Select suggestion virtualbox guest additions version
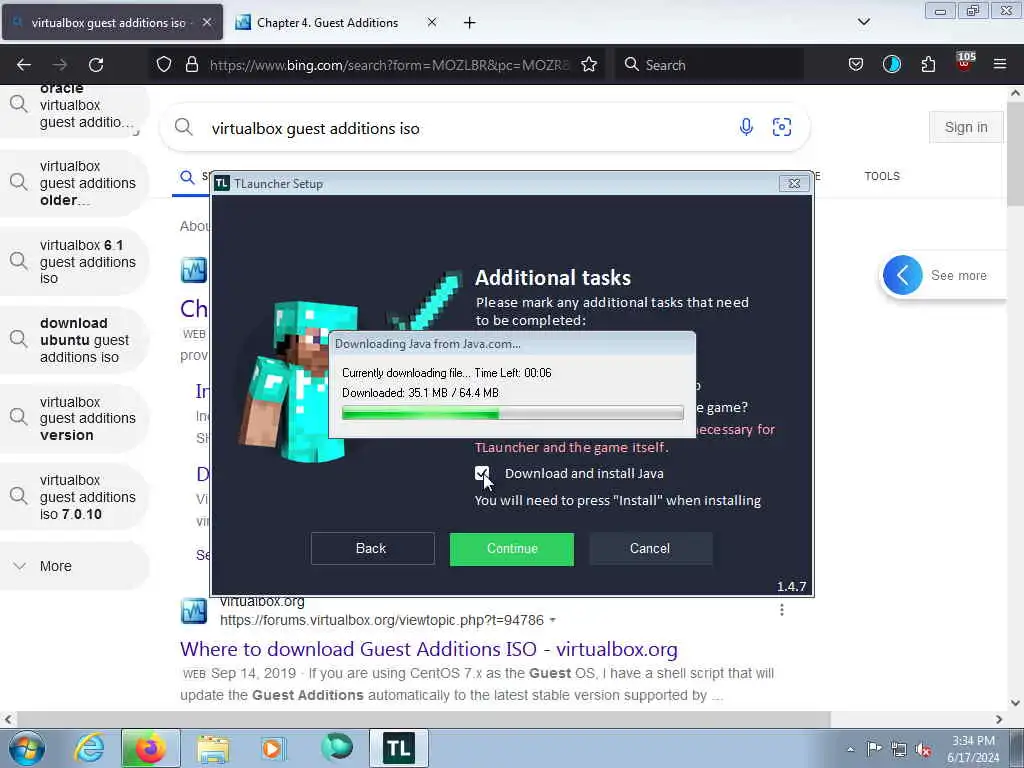Viewport: 1024px width, 768px height. click(75, 419)
